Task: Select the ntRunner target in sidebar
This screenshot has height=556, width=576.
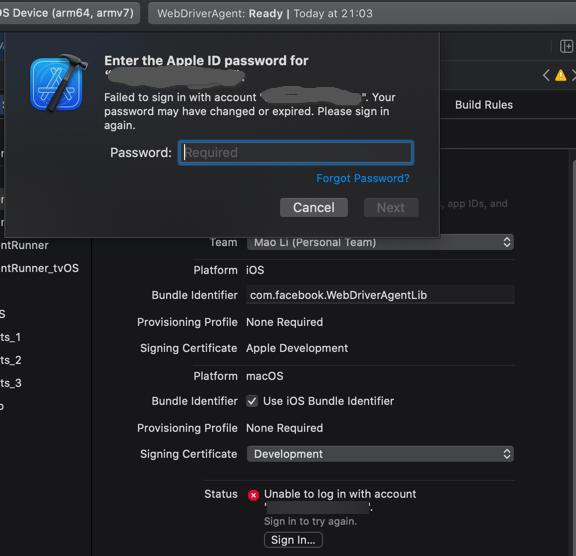Action: click(x=24, y=245)
